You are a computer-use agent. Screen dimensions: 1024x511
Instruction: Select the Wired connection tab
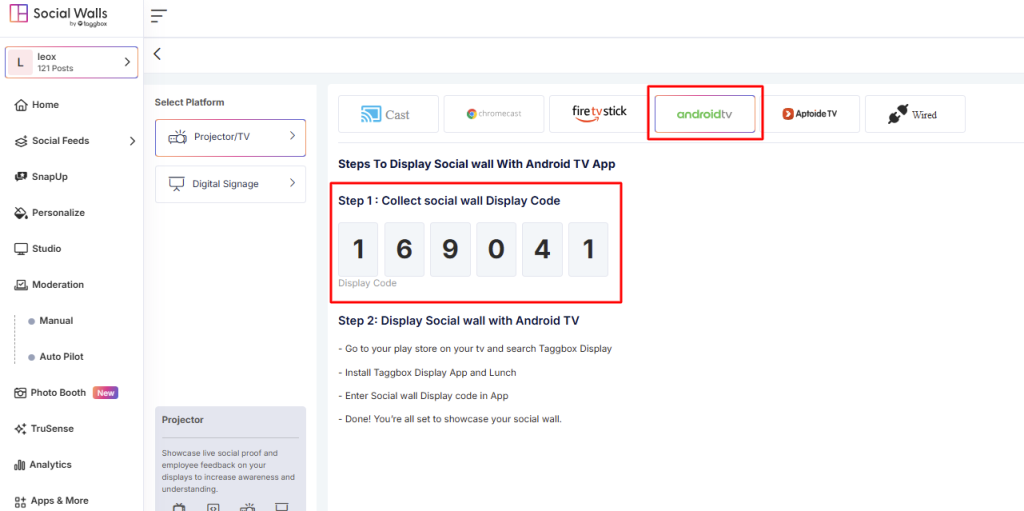914,114
